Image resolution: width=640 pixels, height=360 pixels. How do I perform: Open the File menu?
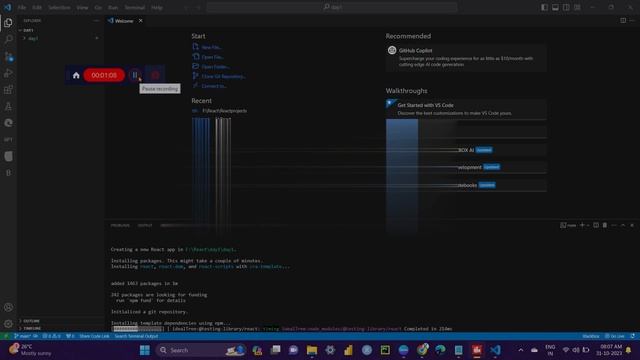22,7
